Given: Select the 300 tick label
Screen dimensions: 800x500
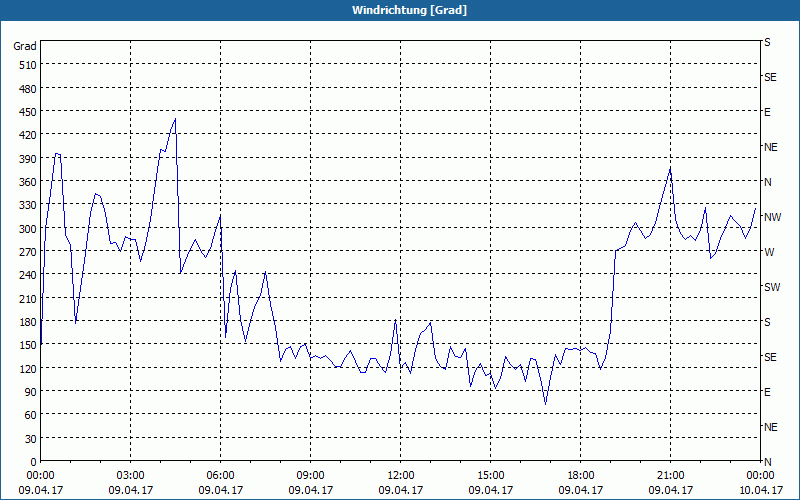Looking at the screenshot, I should 29,229.
